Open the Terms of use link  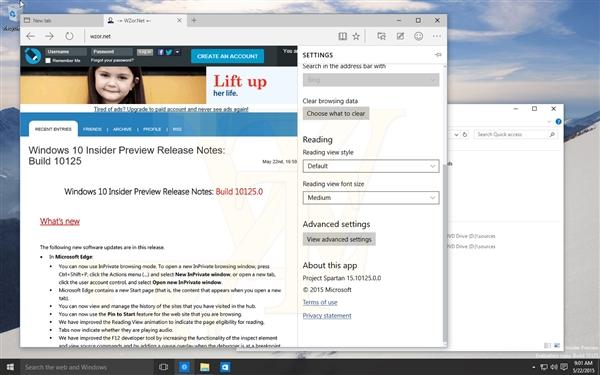320,302
